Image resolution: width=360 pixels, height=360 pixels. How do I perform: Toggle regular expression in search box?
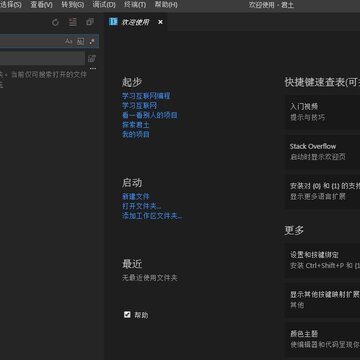[92, 41]
